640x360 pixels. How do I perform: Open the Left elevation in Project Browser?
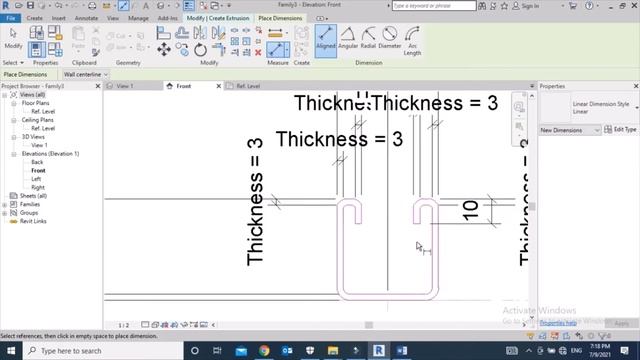pos(36,179)
